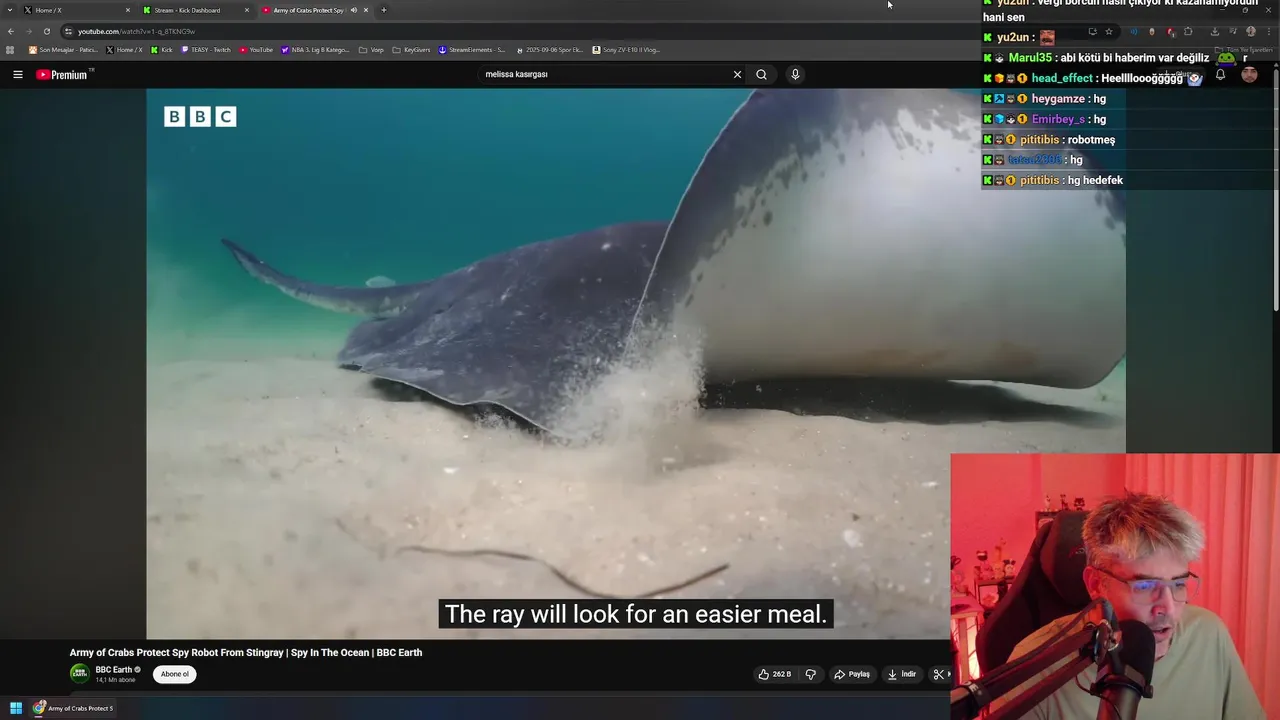Viewport: 1280px width, 720px height.
Task: Open the browser three-dot menu
Action: [x=1269, y=31]
